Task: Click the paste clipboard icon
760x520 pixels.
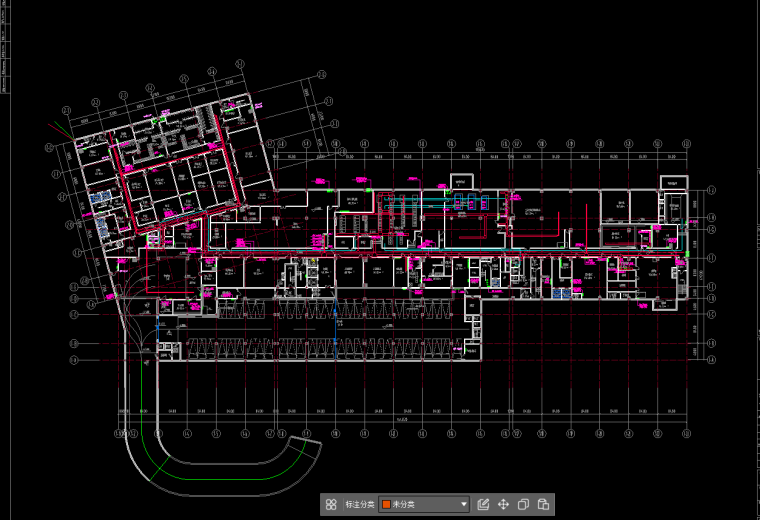Action: [543, 505]
